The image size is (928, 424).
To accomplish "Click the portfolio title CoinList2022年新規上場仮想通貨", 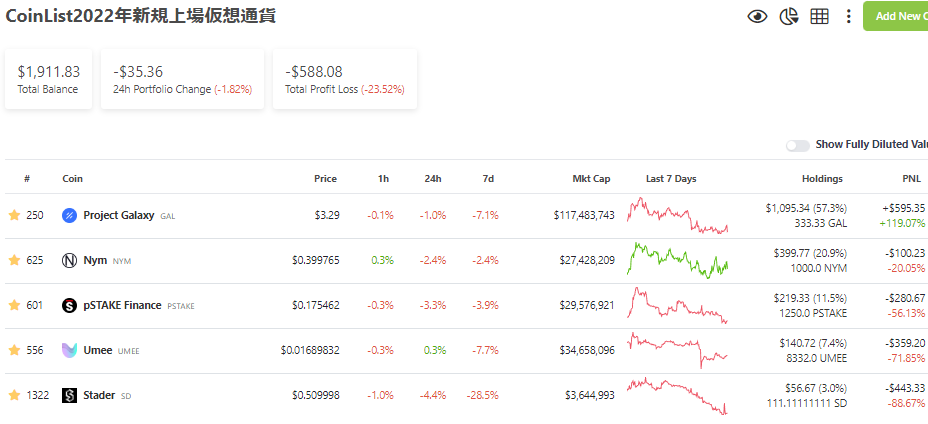I will (x=140, y=16).
